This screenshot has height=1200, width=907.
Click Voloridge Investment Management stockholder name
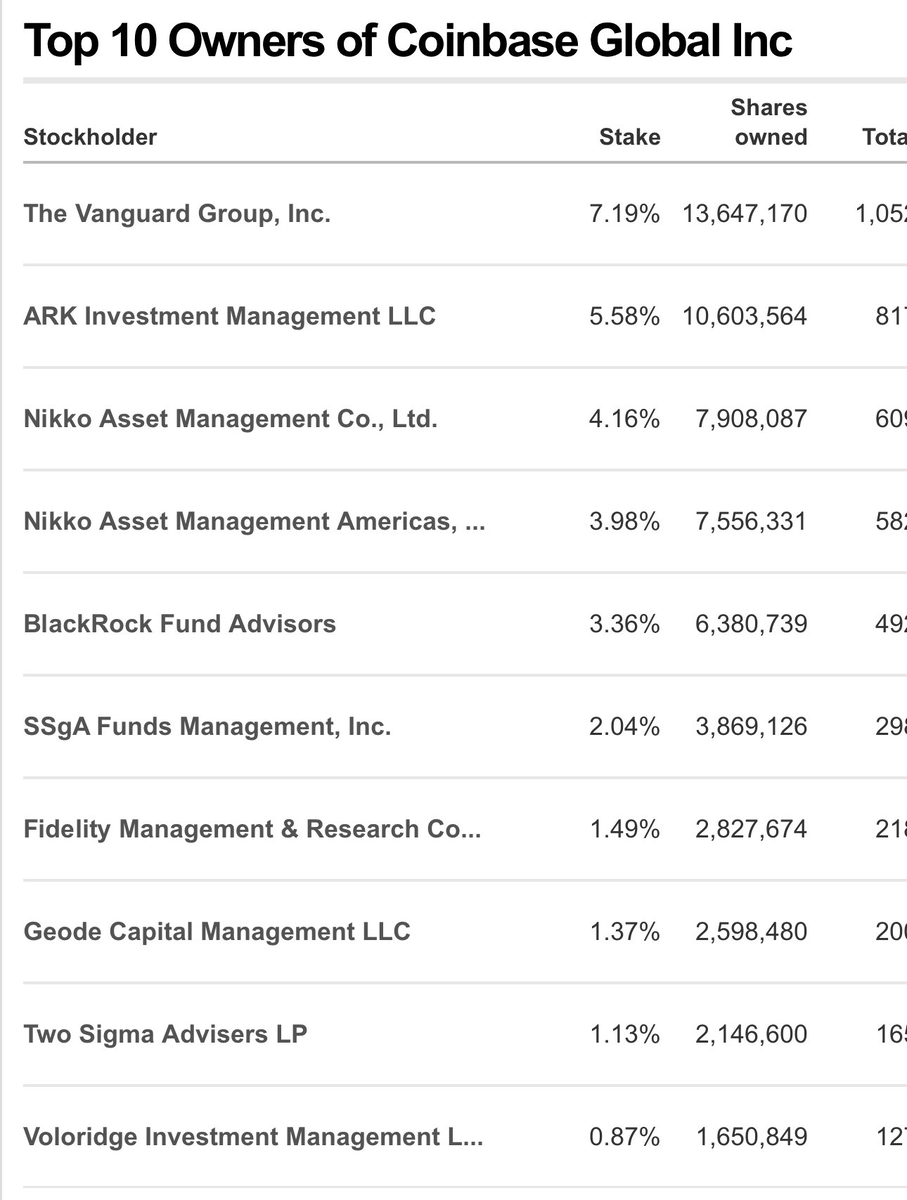[253, 1137]
